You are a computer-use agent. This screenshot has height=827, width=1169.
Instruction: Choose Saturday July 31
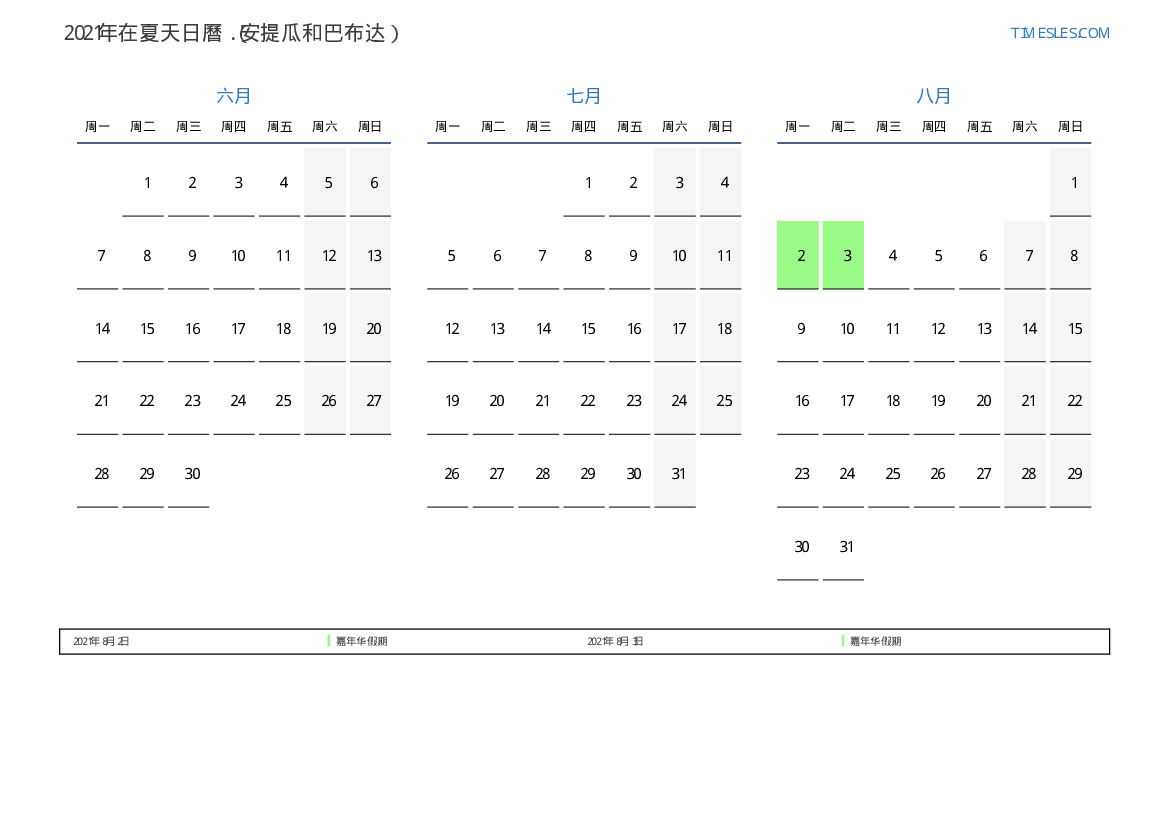[x=679, y=474]
